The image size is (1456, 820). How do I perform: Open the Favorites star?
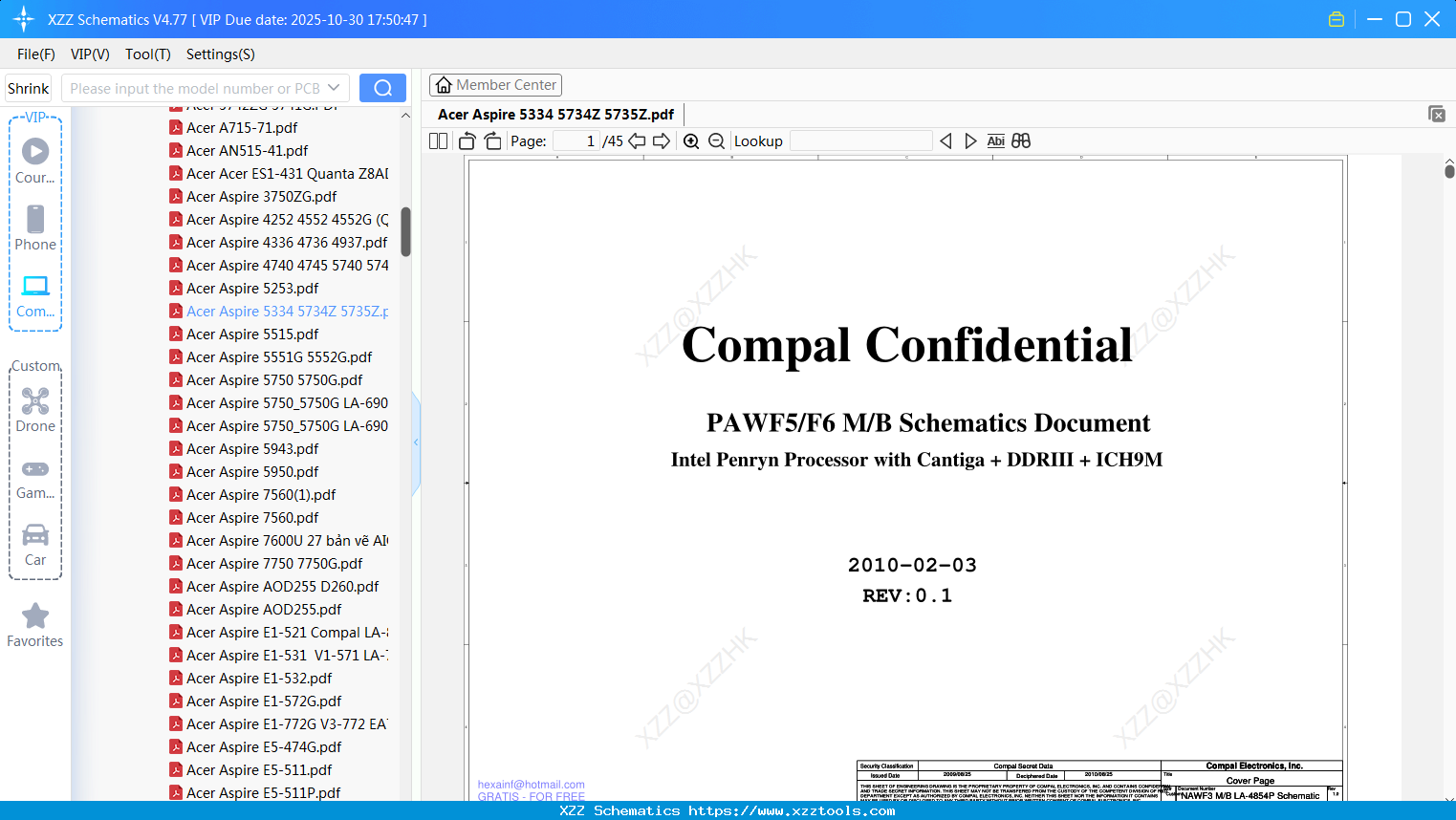(x=35, y=615)
